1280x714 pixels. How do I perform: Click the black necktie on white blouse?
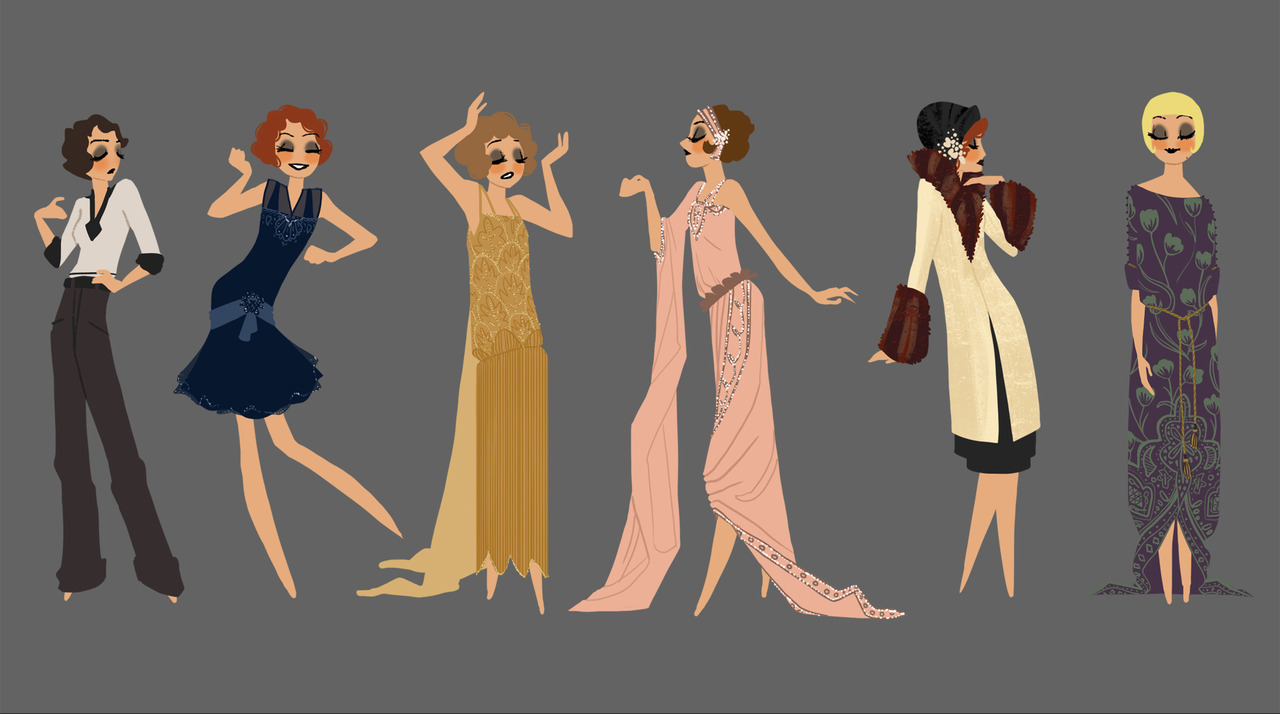[x=96, y=217]
